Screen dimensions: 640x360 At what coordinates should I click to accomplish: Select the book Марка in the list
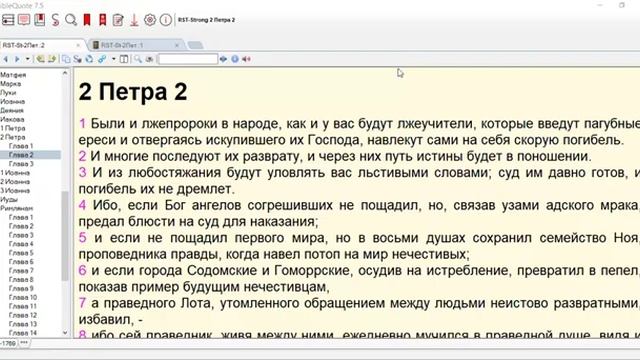pyautogui.click(x=11, y=84)
